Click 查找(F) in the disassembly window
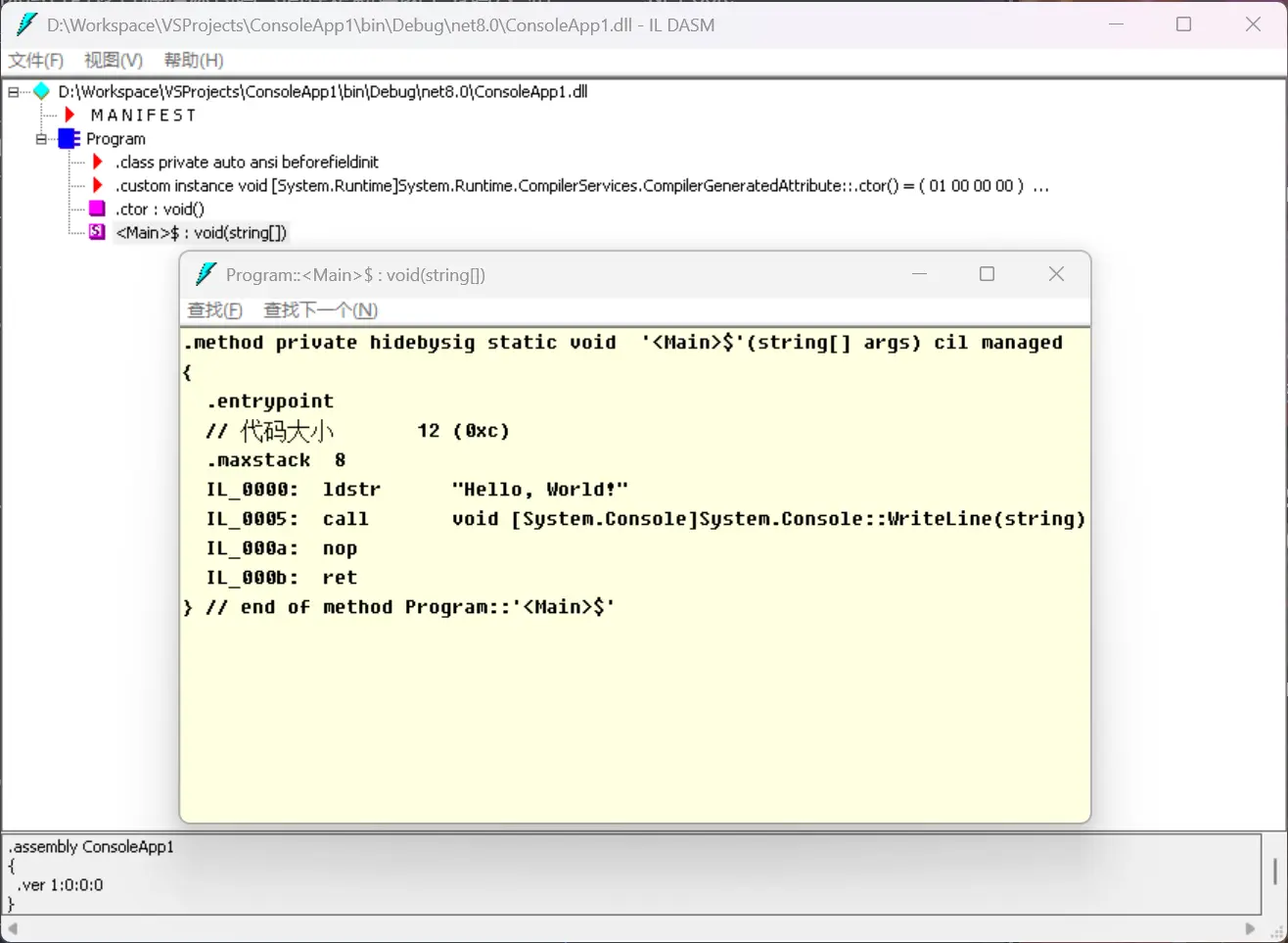 click(214, 310)
